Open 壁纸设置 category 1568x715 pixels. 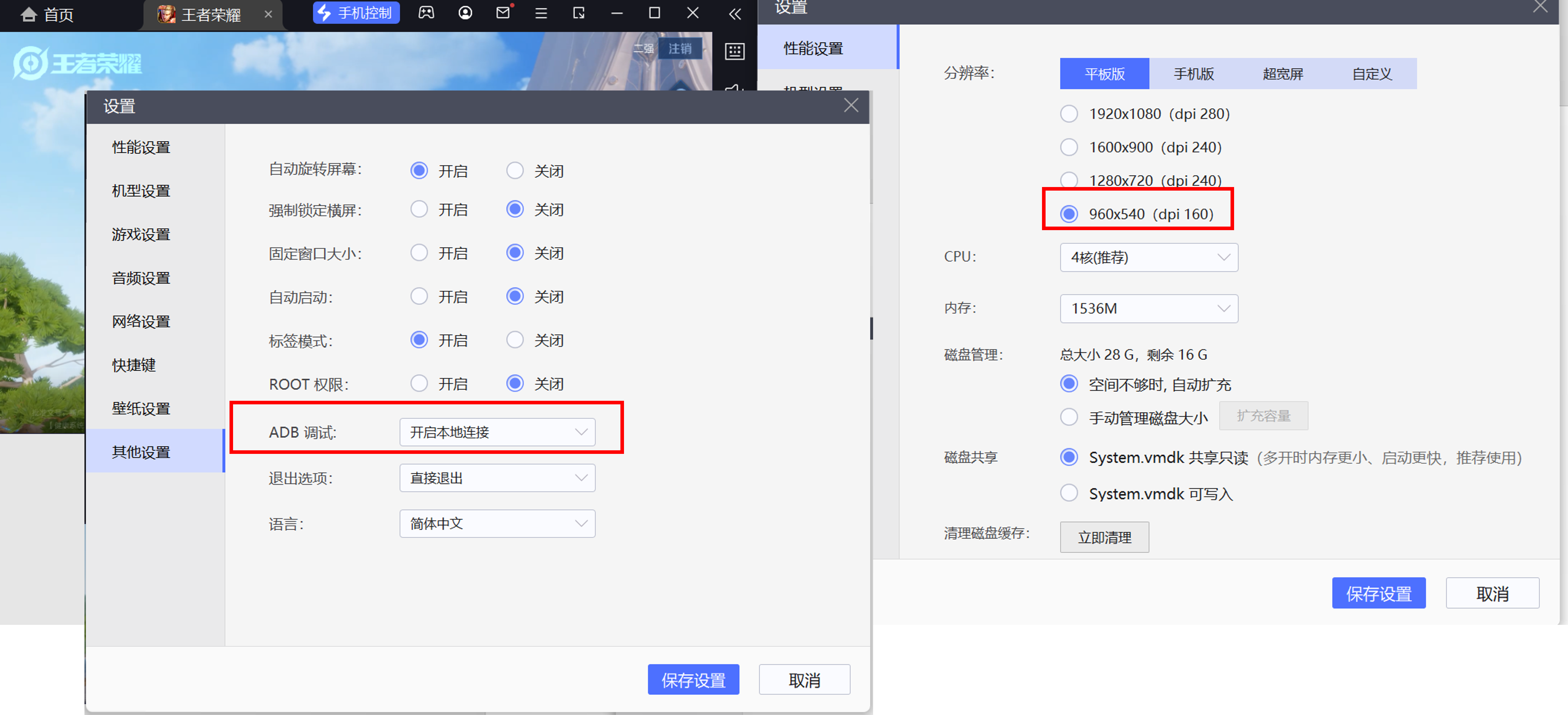(141, 408)
